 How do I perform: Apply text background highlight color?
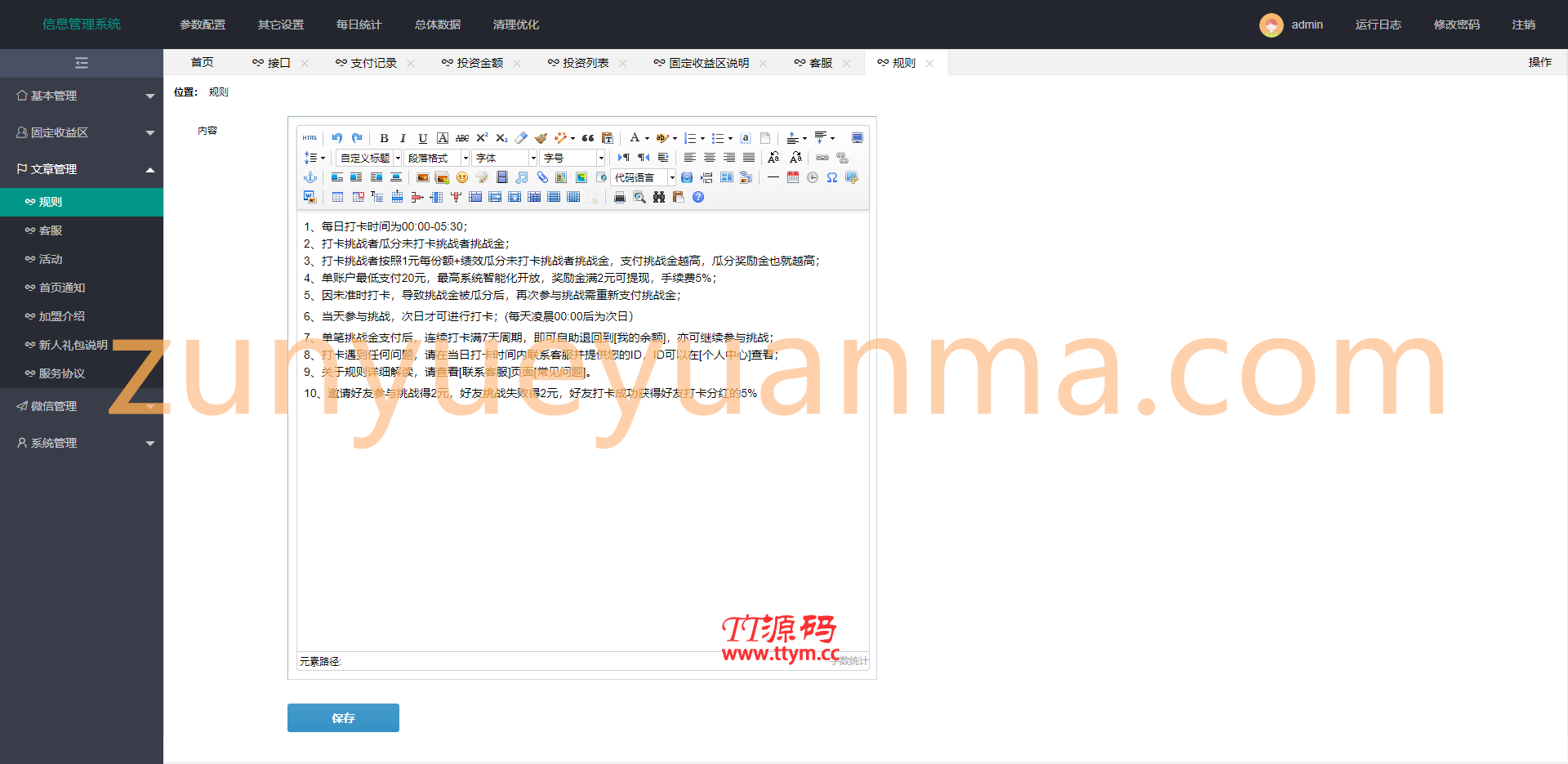662,138
